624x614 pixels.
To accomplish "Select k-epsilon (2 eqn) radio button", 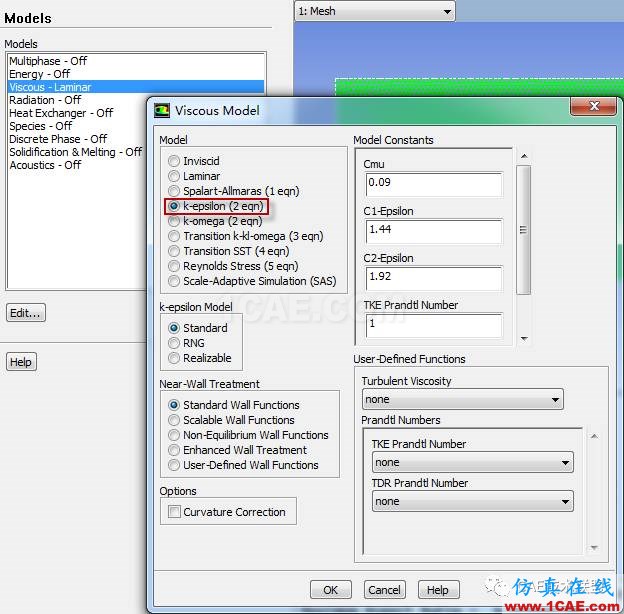I will 174,206.
